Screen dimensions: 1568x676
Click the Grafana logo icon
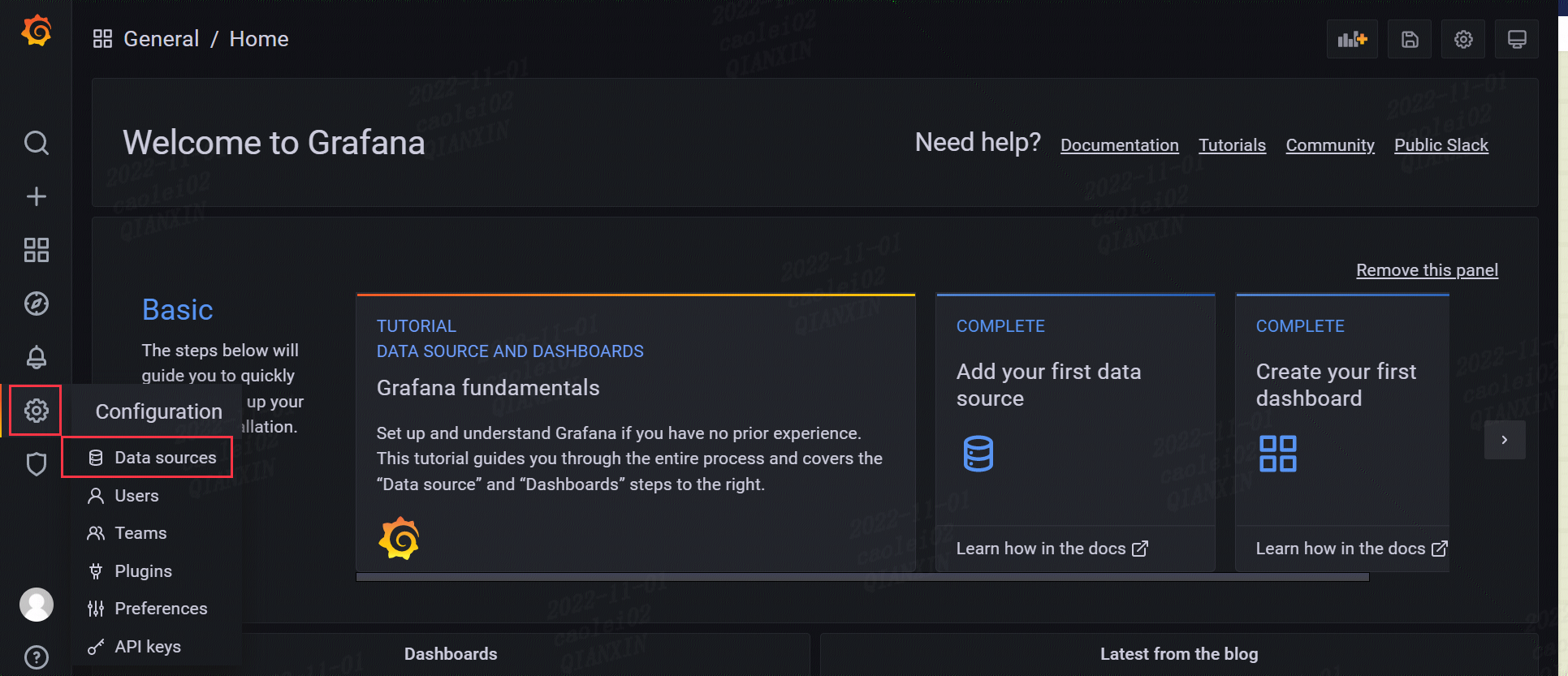[37, 31]
